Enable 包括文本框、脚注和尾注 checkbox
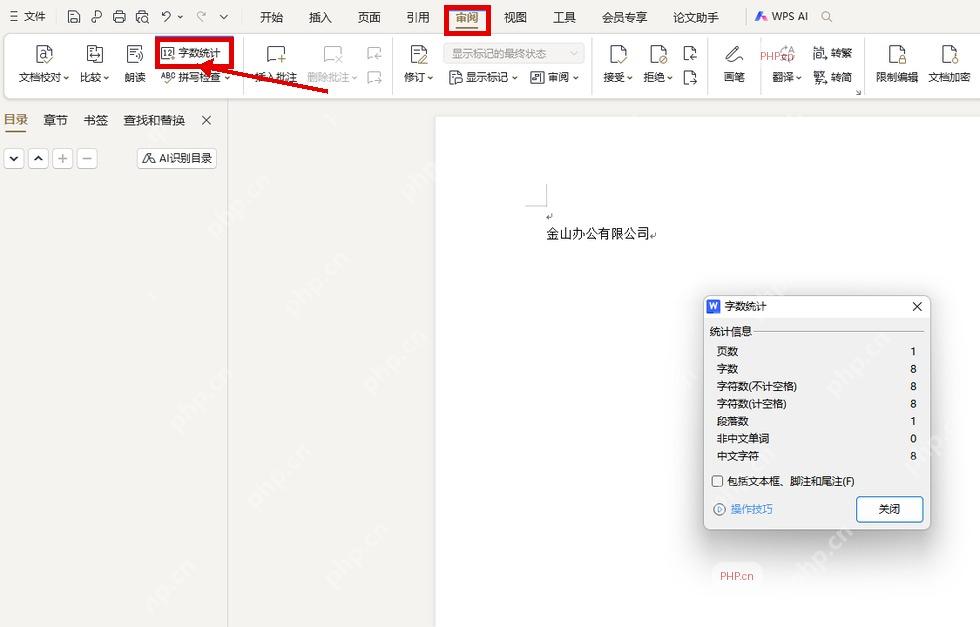Image resolution: width=980 pixels, height=627 pixels. pos(718,481)
